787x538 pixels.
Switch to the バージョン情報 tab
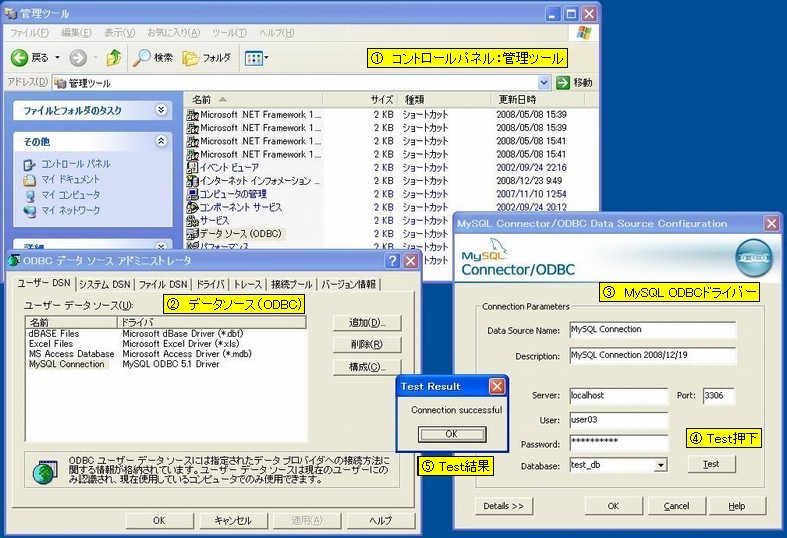[x=348, y=285]
